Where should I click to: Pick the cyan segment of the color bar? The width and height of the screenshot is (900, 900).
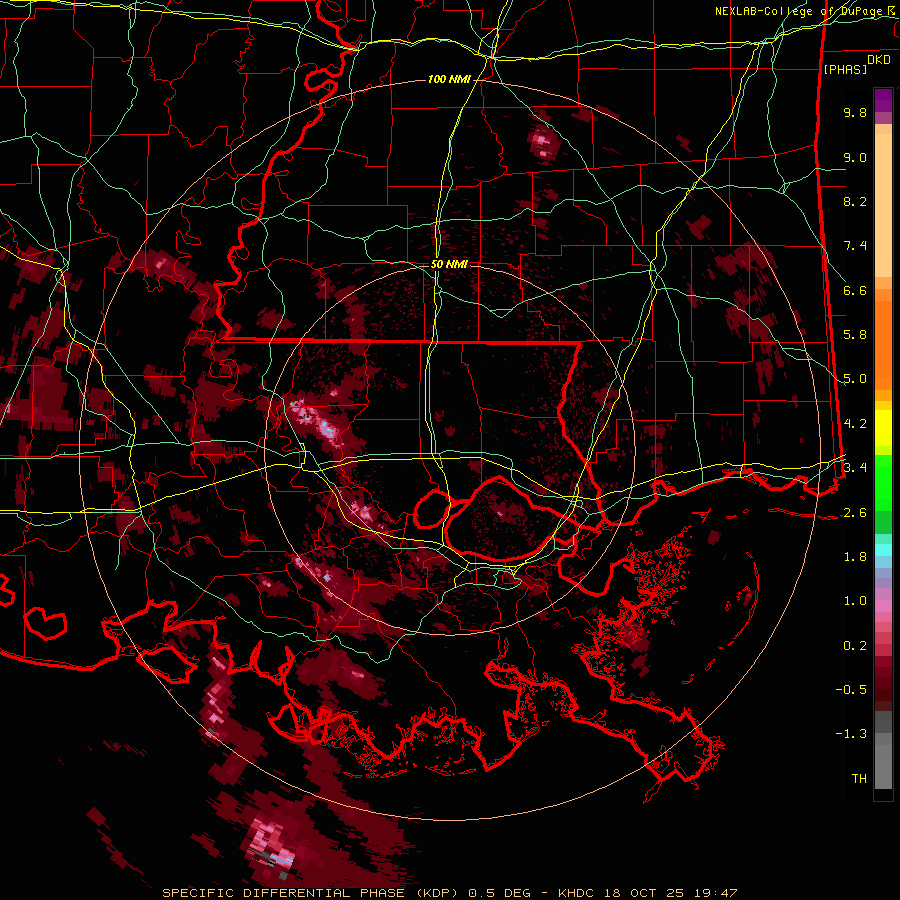pos(883,550)
